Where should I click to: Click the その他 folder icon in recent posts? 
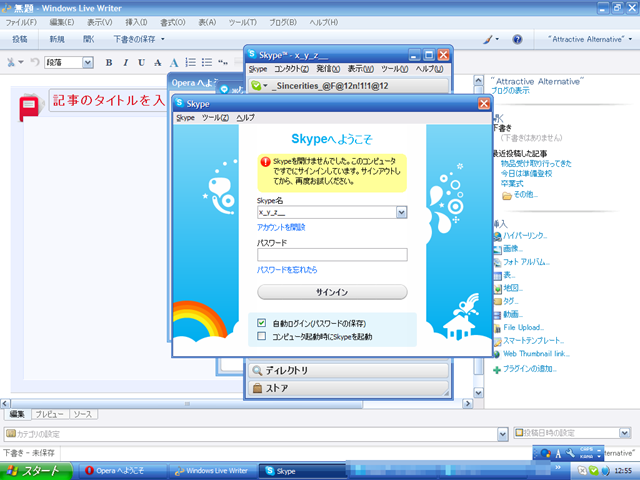coord(507,196)
